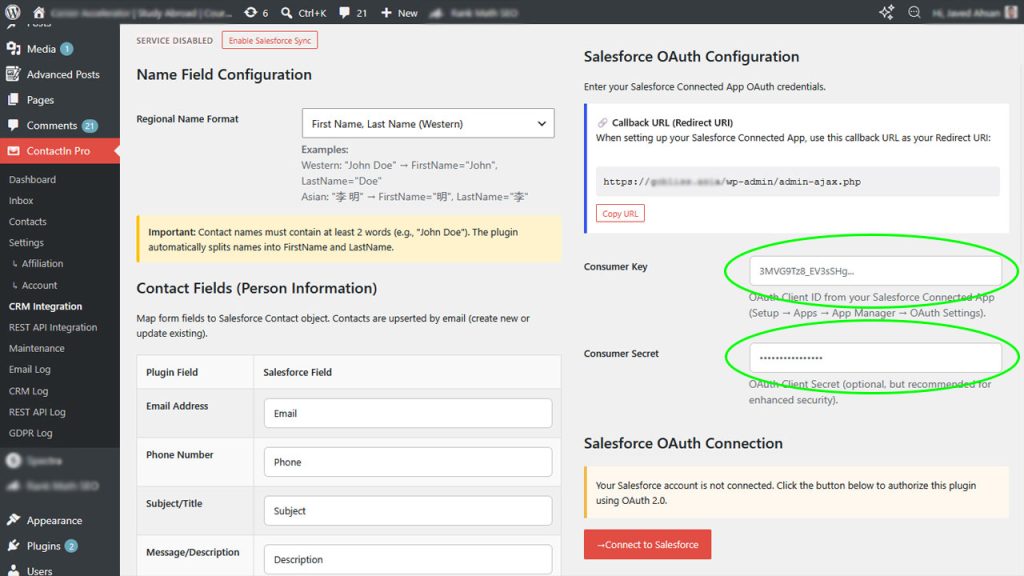Open GDPR Log submenu item

point(30,433)
